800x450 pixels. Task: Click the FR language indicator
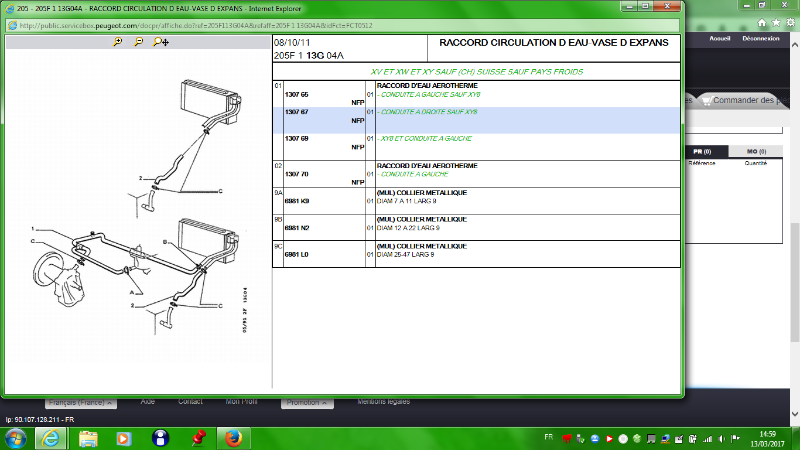548,437
